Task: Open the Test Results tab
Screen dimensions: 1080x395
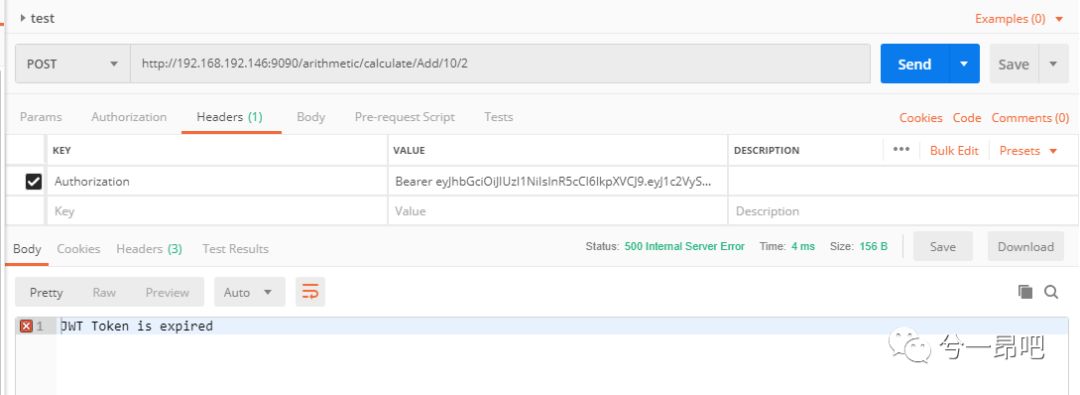Action: click(235, 249)
